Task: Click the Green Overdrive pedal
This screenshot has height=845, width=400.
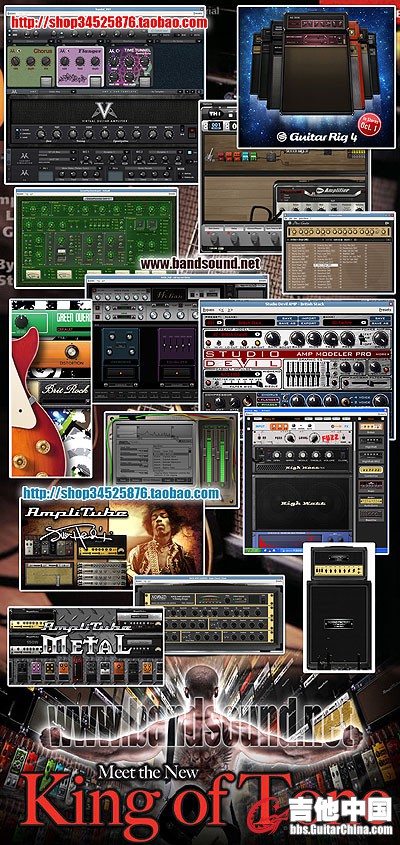Action: [x=51, y=322]
